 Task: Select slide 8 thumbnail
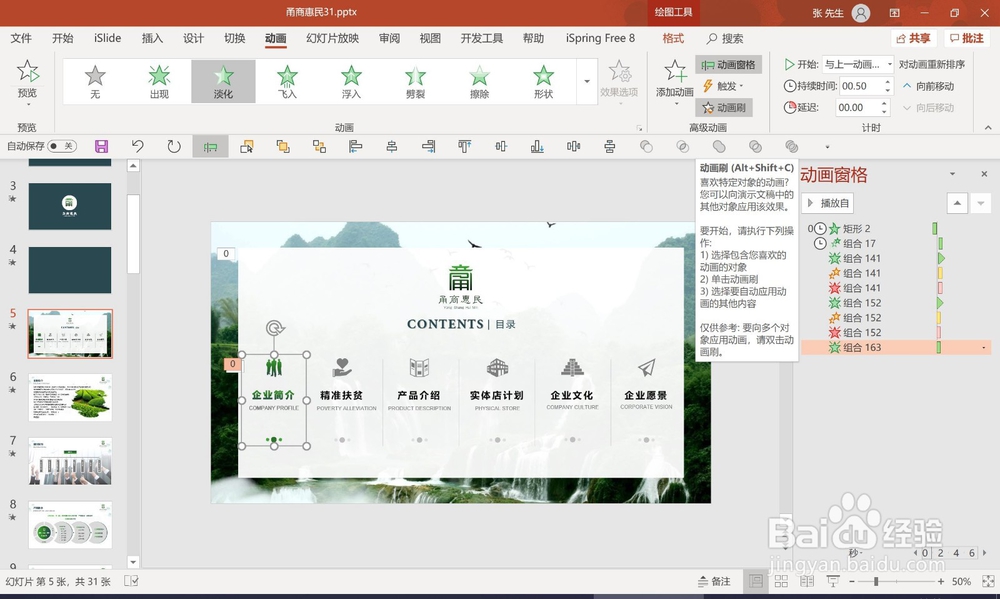70,525
